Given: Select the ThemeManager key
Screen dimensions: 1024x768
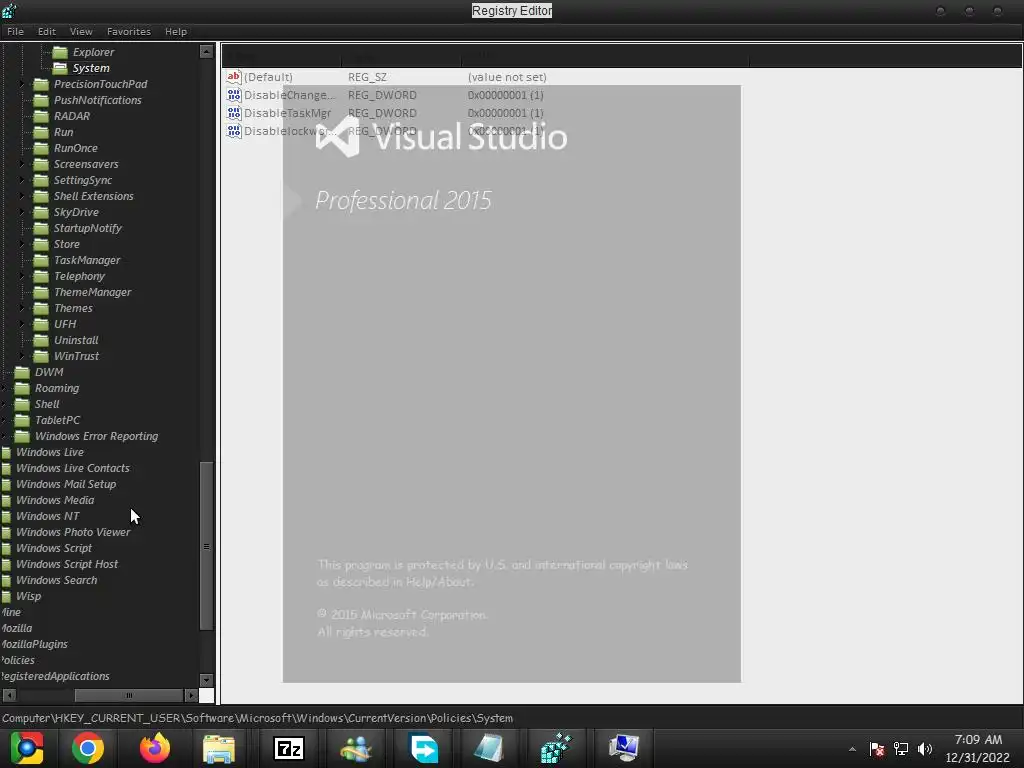Looking at the screenshot, I should click(92, 292).
